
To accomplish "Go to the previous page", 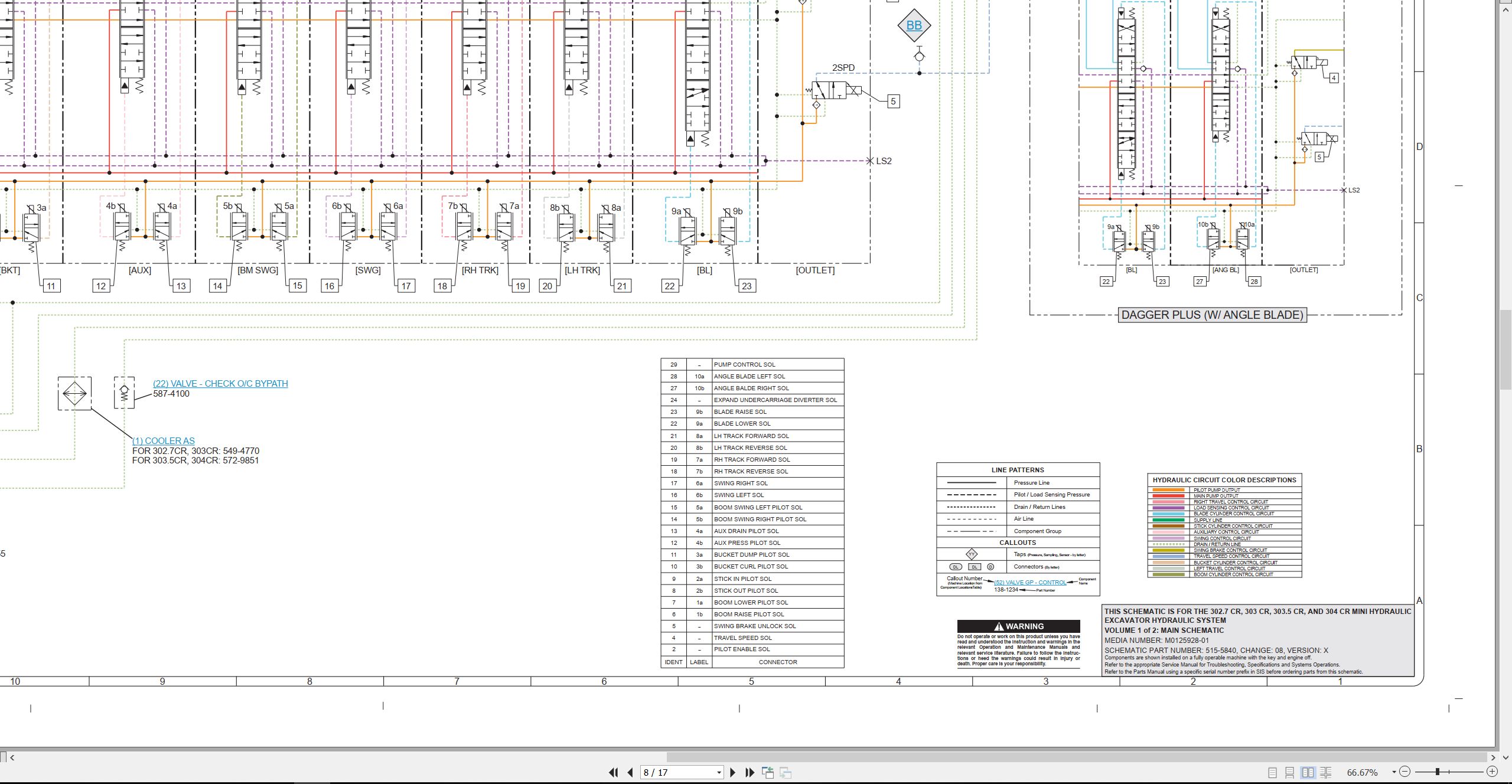I will [630, 772].
